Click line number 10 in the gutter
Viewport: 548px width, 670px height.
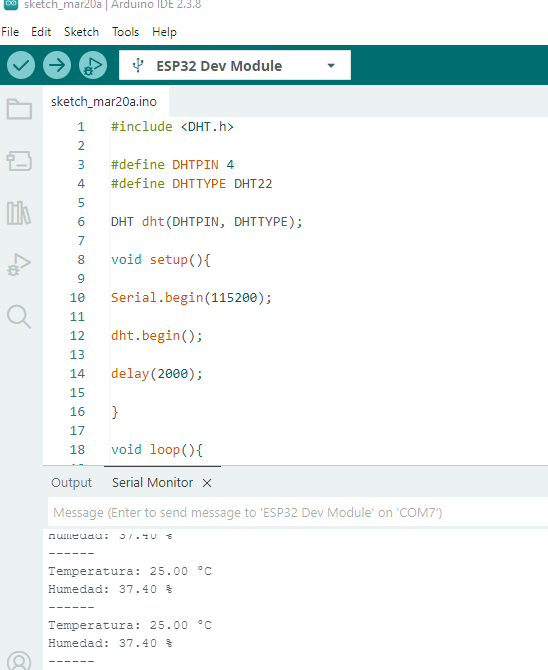pos(77,298)
